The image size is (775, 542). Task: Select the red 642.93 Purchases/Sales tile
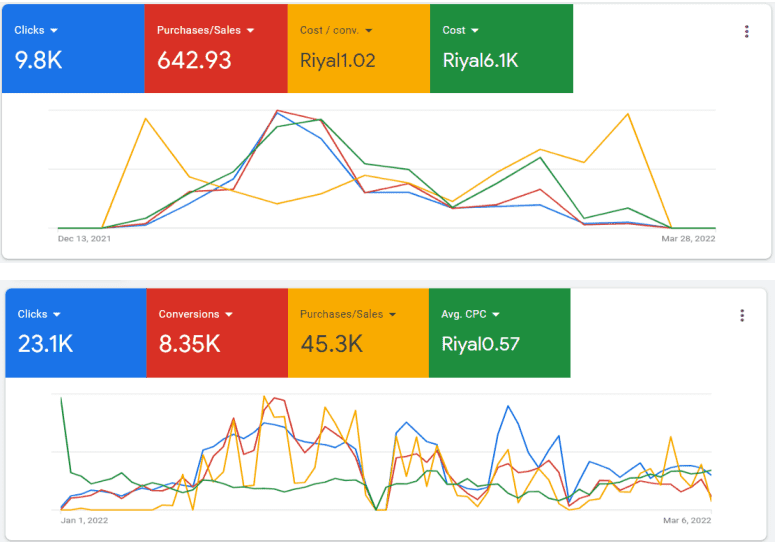[x=216, y=48]
